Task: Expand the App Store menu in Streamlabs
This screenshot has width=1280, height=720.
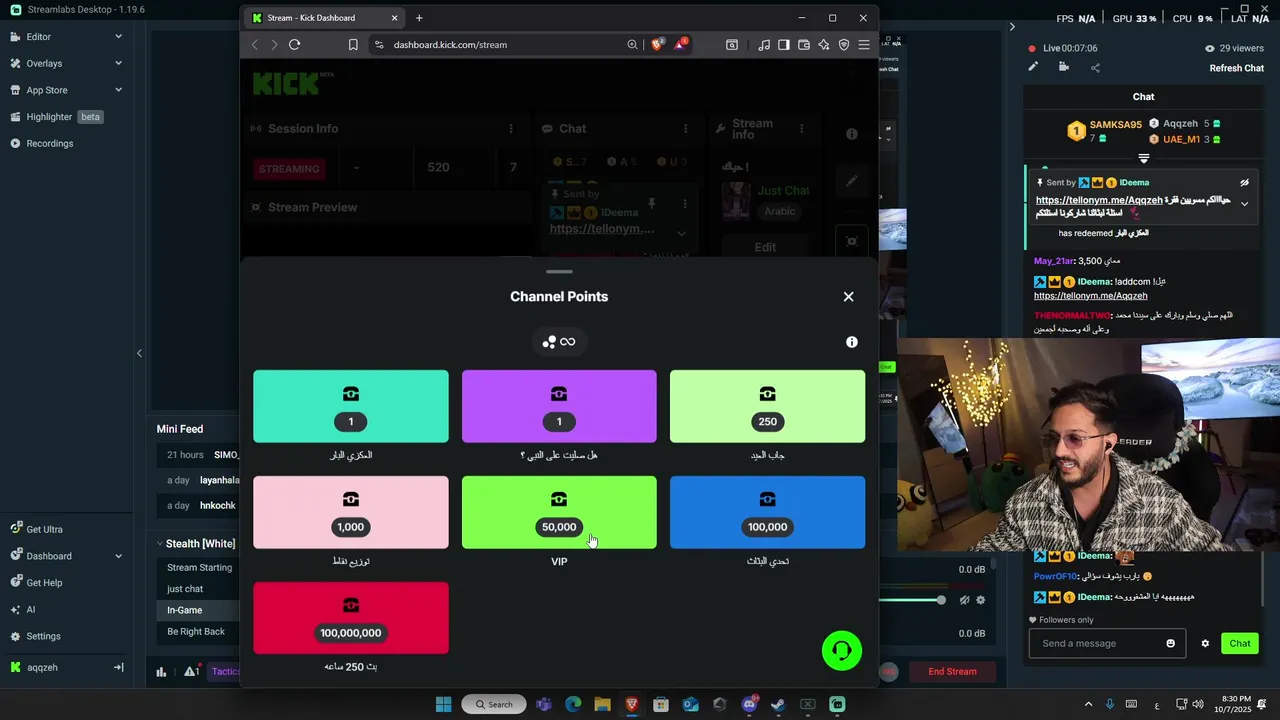Action: tap(66, 90)
